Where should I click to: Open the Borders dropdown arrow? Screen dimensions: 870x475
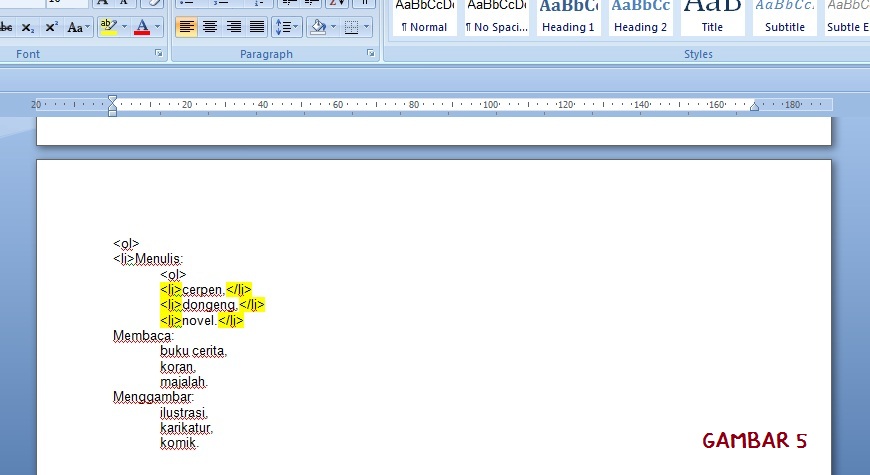click(366, 27)
